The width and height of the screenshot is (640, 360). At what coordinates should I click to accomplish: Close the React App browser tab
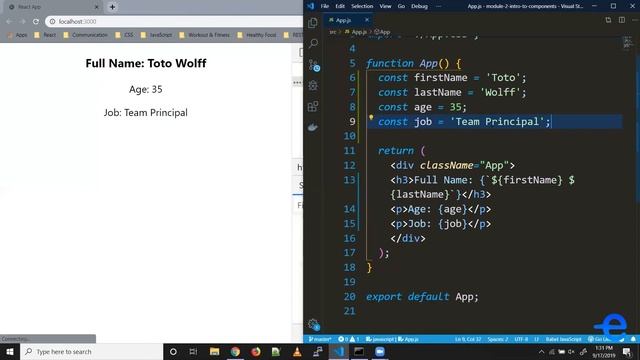coord(97,7)
